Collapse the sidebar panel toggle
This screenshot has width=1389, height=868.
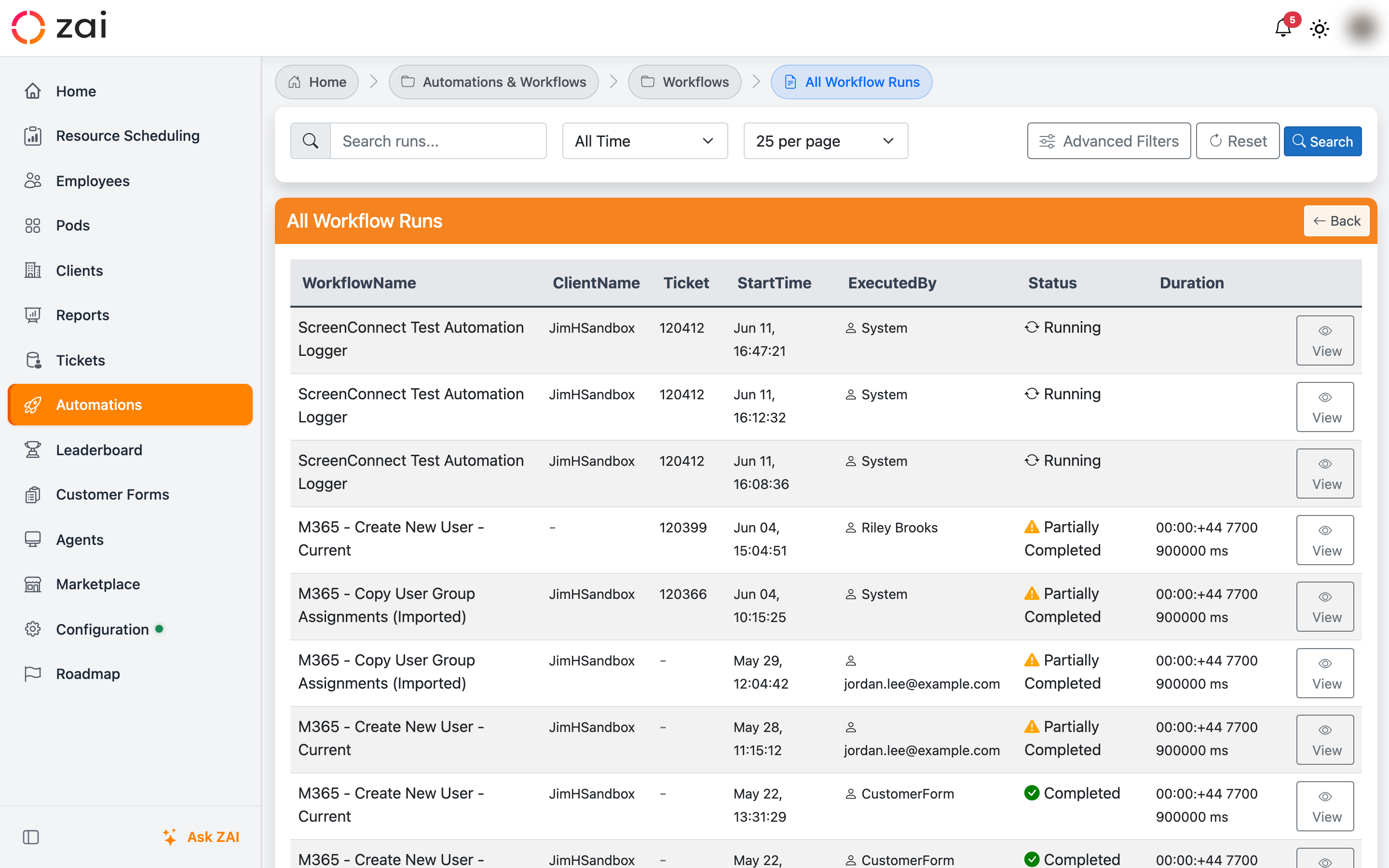31,837
